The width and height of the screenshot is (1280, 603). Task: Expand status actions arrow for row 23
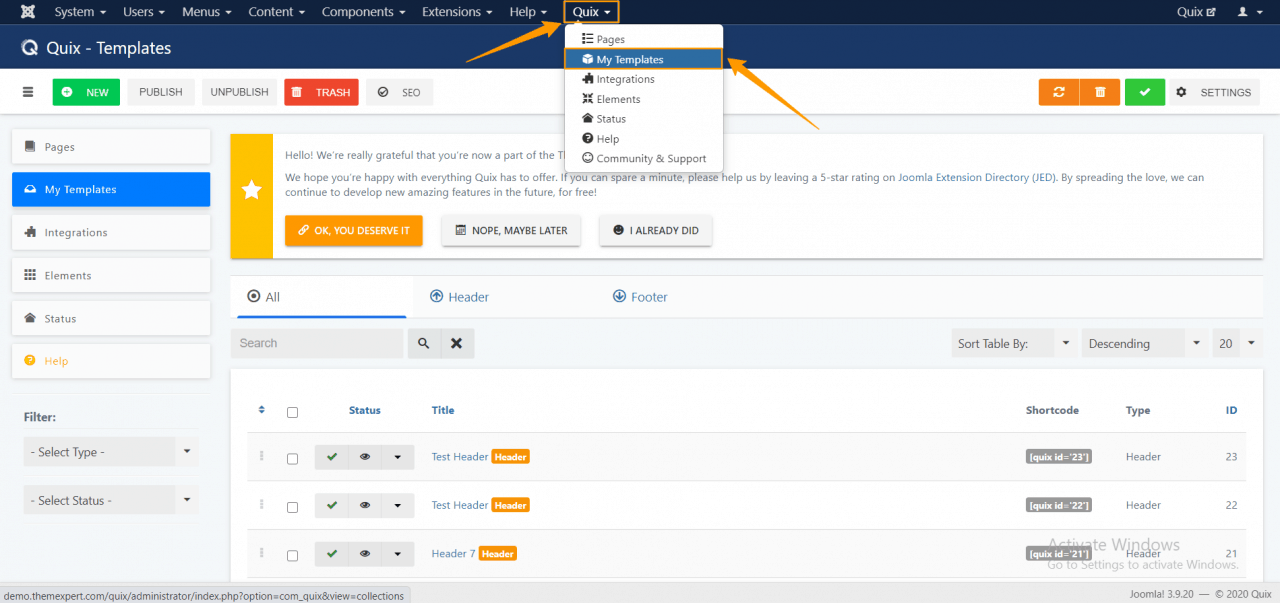point(398,457)
